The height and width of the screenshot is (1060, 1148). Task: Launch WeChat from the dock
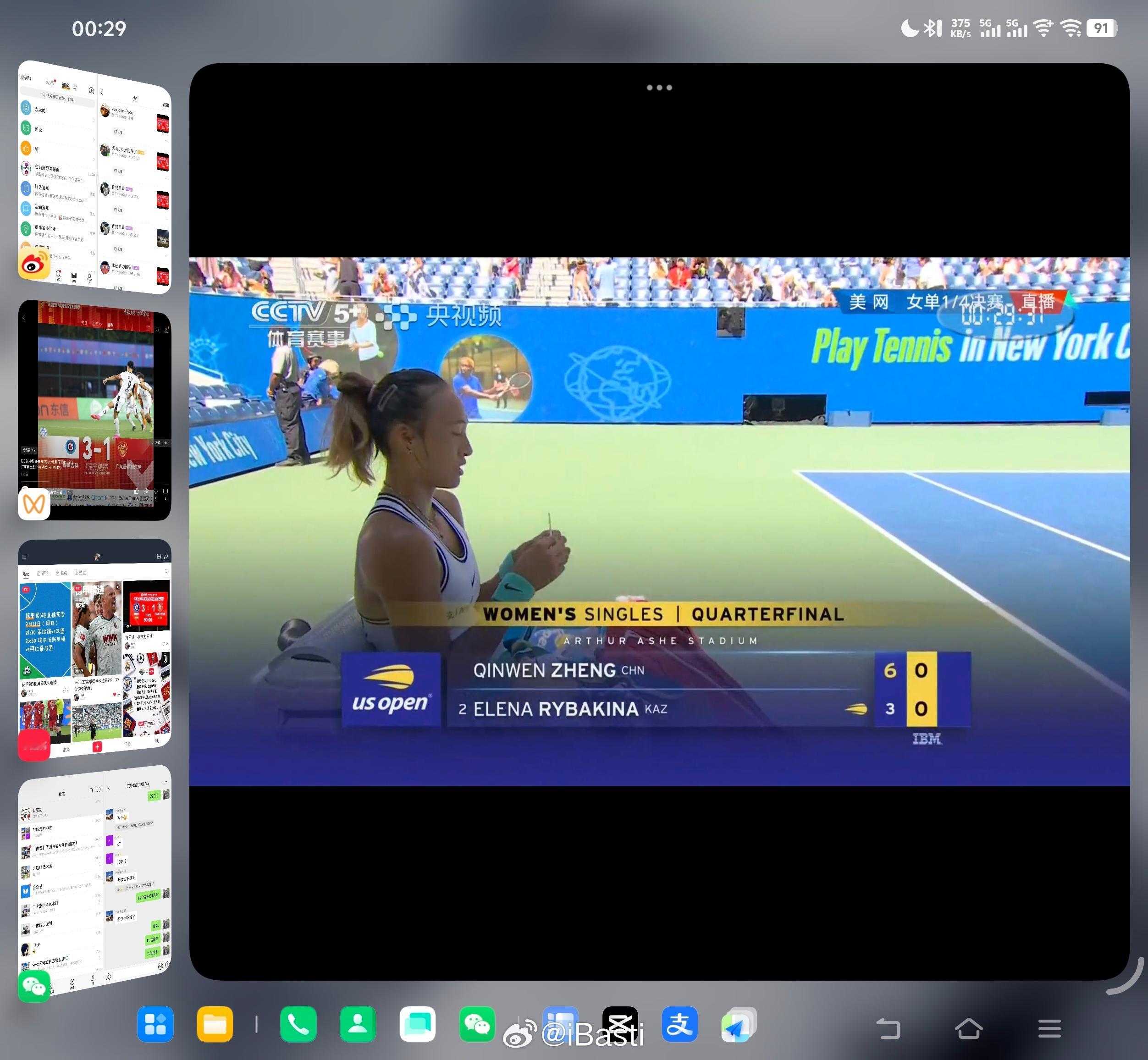point(477,1024)
